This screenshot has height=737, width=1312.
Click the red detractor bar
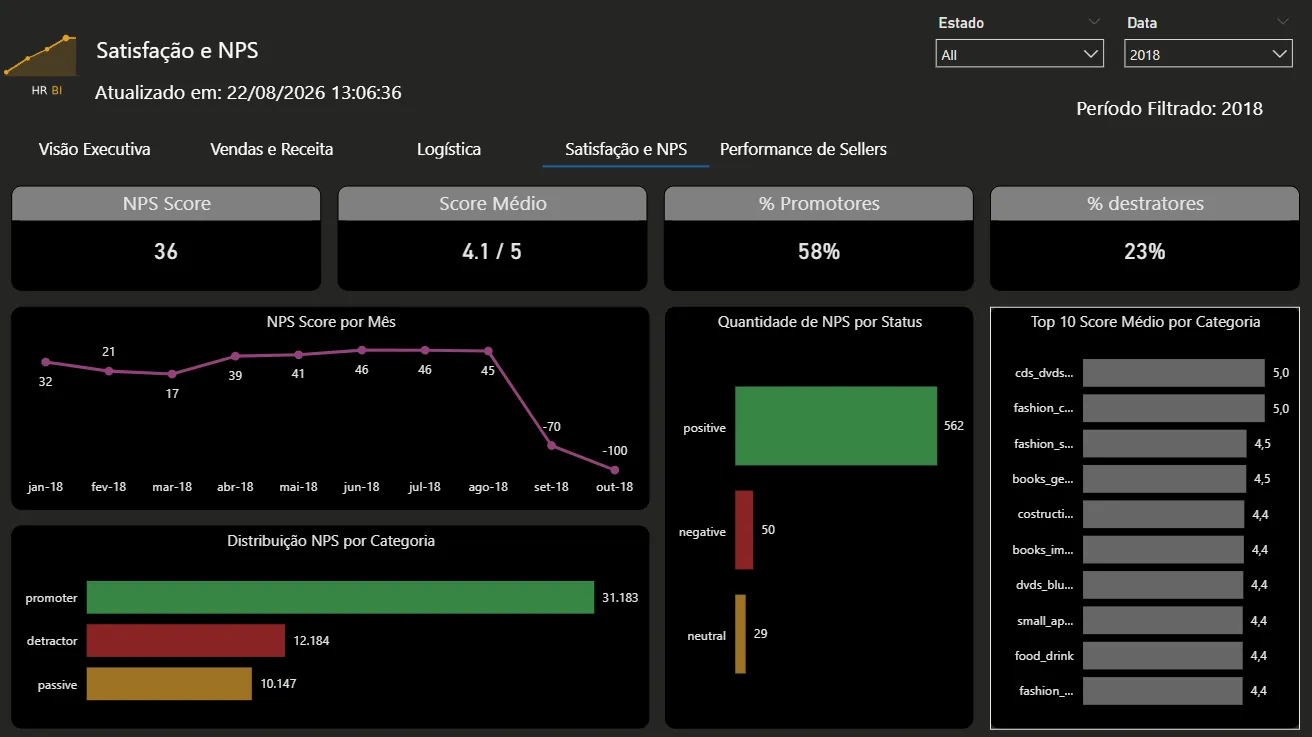[186, 640]
